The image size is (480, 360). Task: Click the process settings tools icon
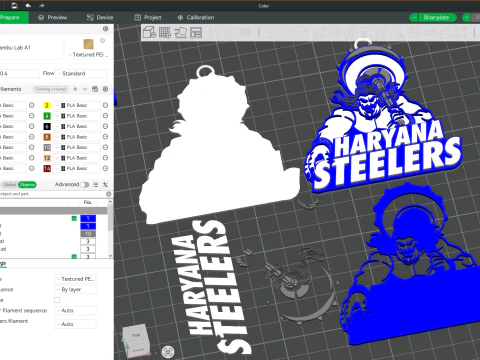coord(105,185)
